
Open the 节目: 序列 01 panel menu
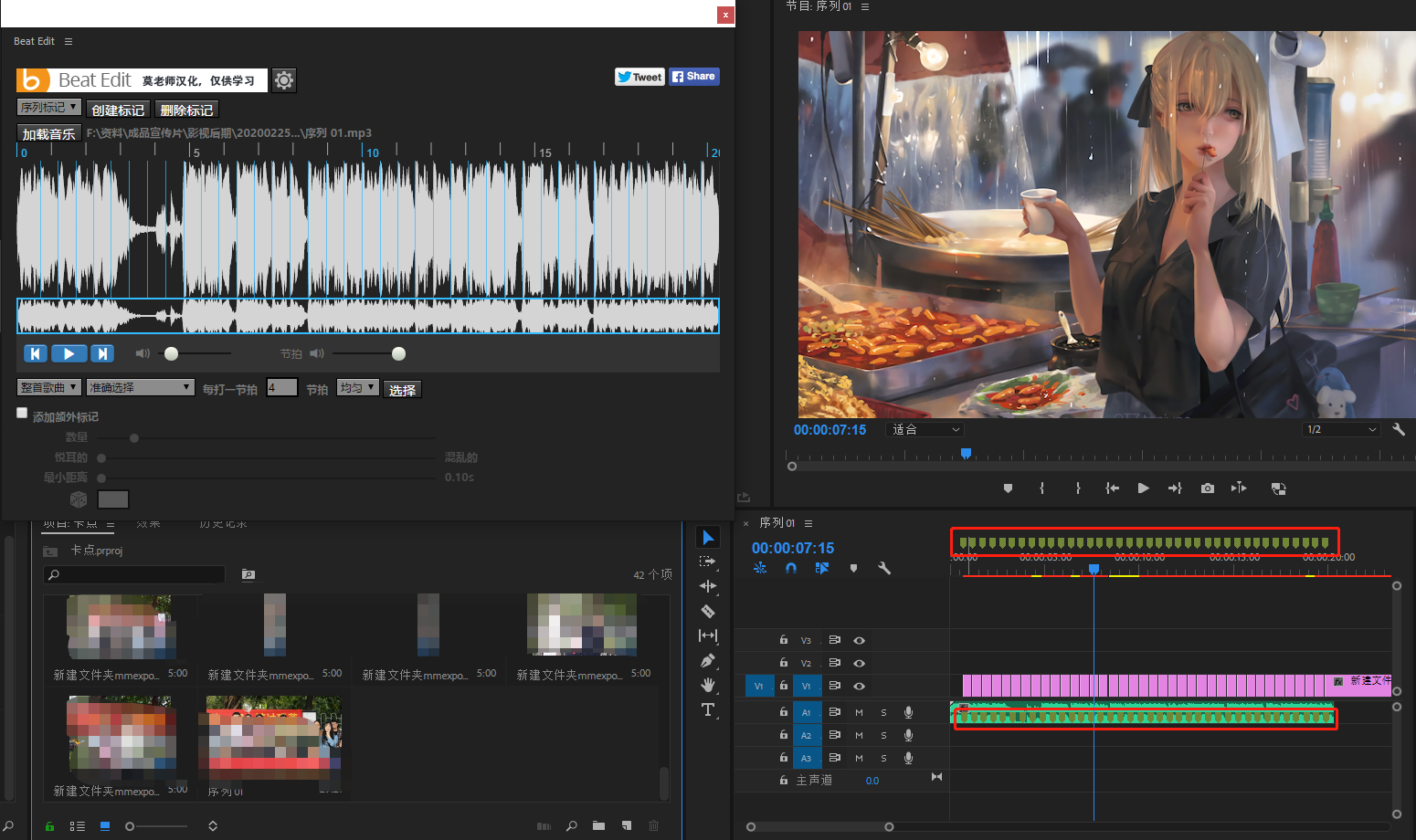[x=865, y=6]
